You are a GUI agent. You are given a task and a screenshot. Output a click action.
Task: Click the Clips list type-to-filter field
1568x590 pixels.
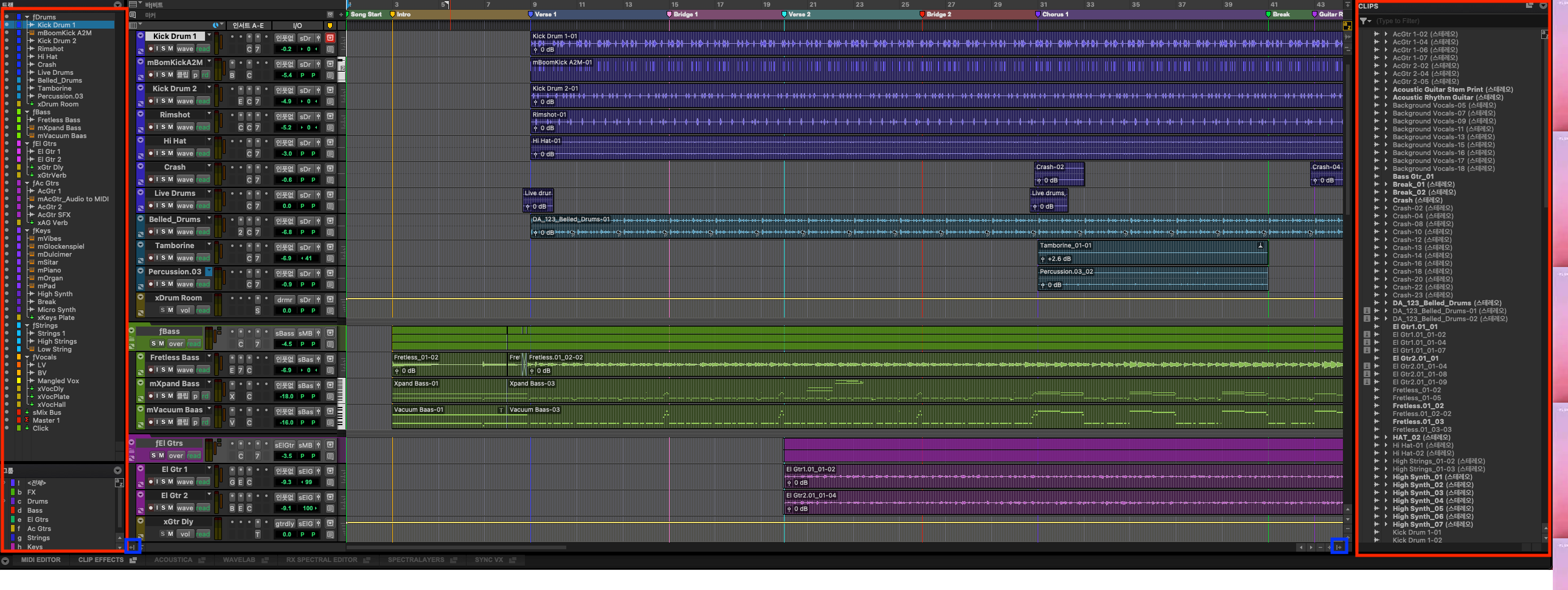pos(1455,21)
